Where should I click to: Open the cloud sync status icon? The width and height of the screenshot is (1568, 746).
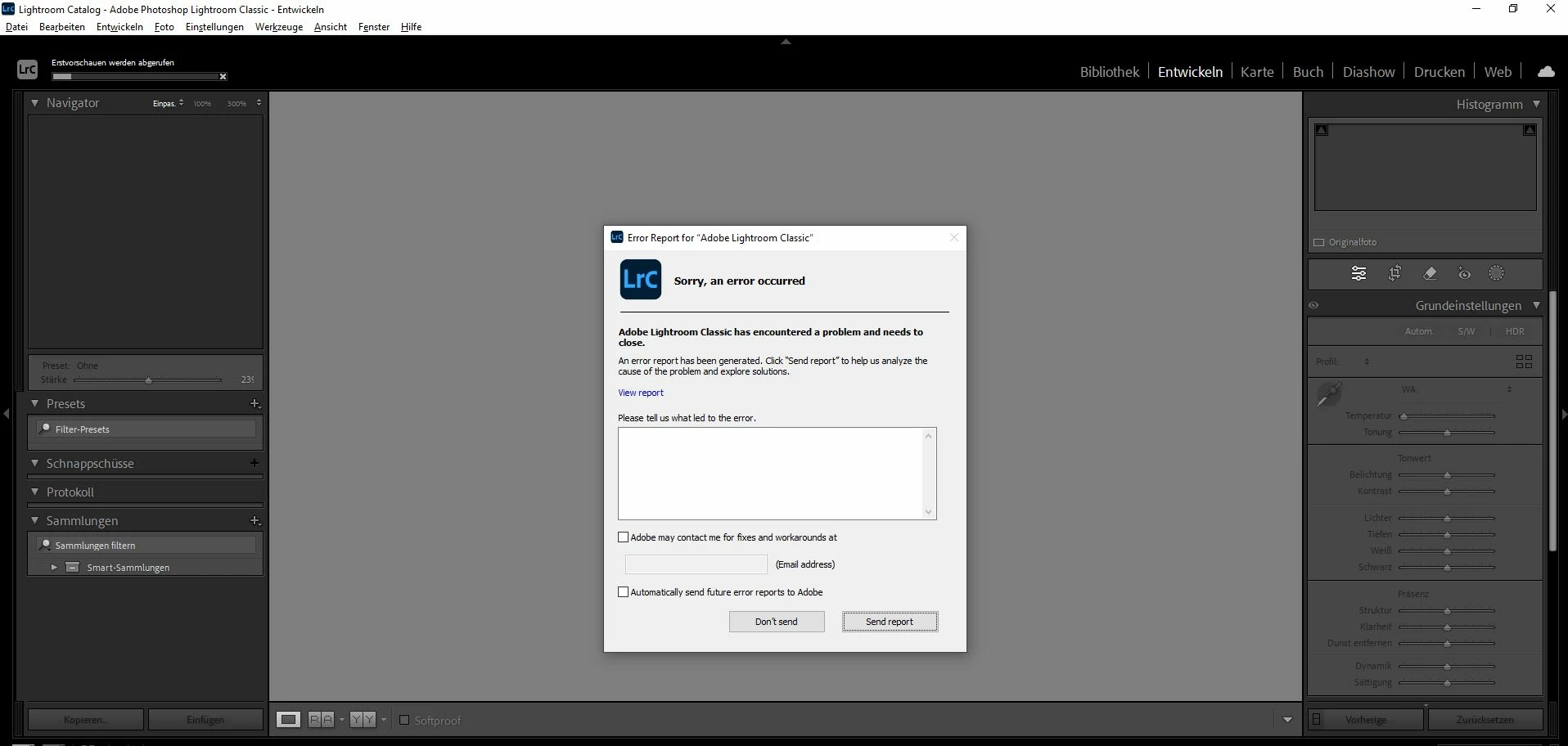[1546, 72]
